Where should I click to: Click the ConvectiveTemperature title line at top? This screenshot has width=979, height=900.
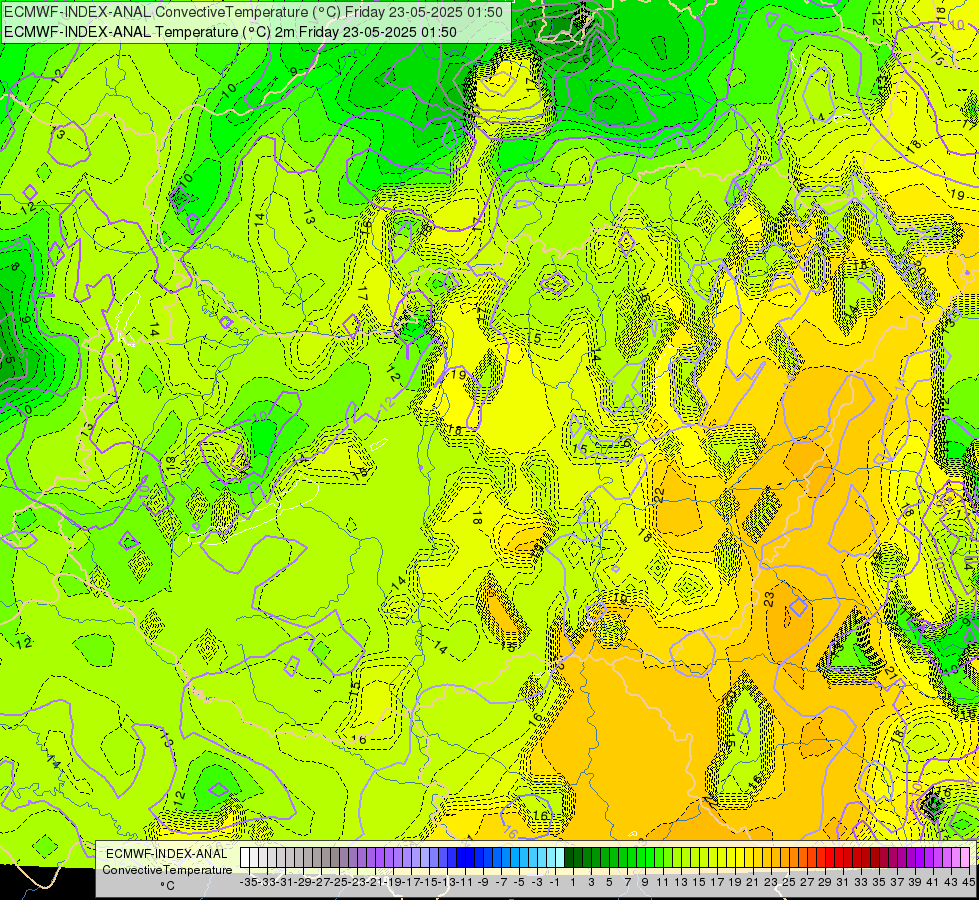253,12
